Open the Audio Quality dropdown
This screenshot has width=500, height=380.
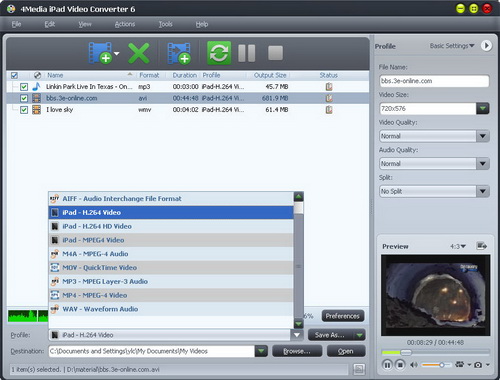point(483,164)
